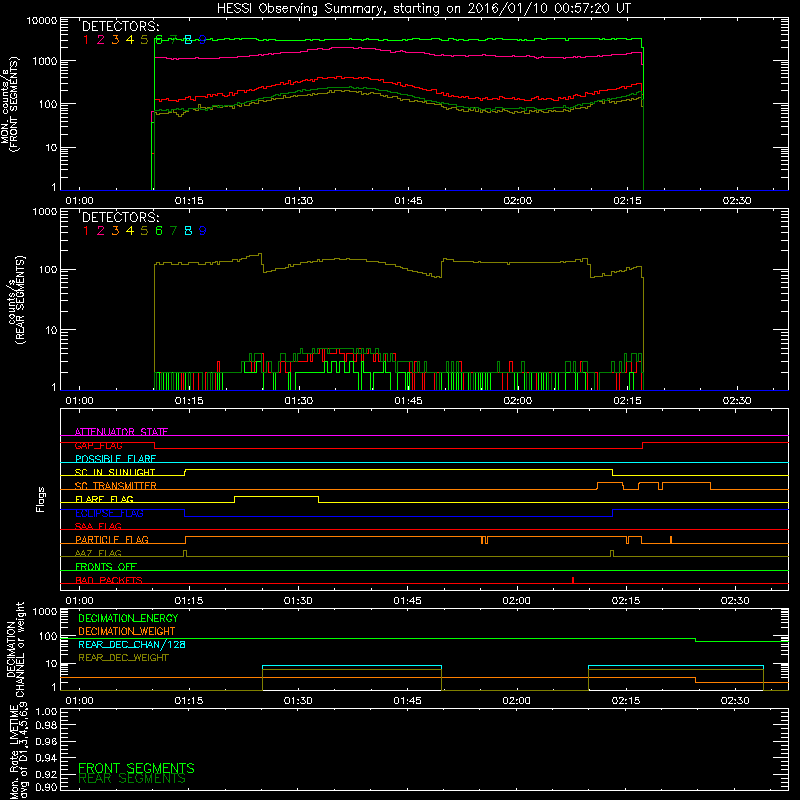Click the 0.98 tick on livetime axis

pos(46,726)
